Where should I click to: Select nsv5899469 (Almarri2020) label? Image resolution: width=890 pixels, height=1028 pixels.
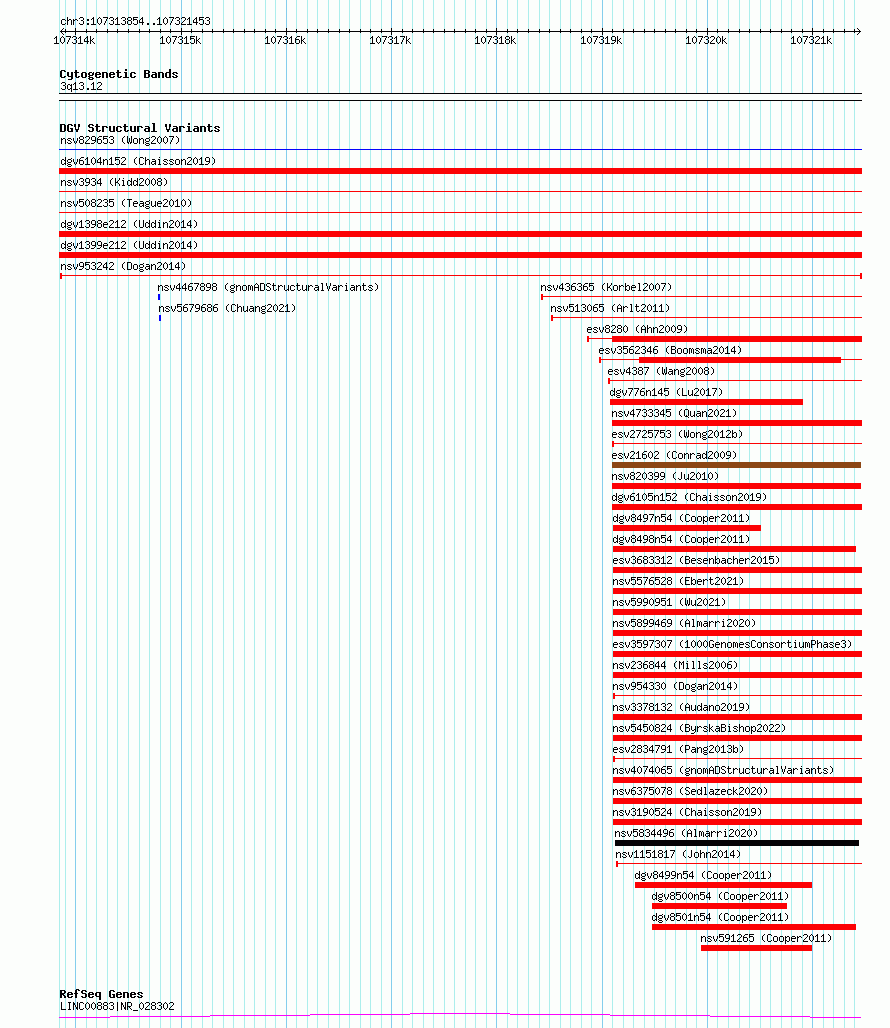point(684,623)
